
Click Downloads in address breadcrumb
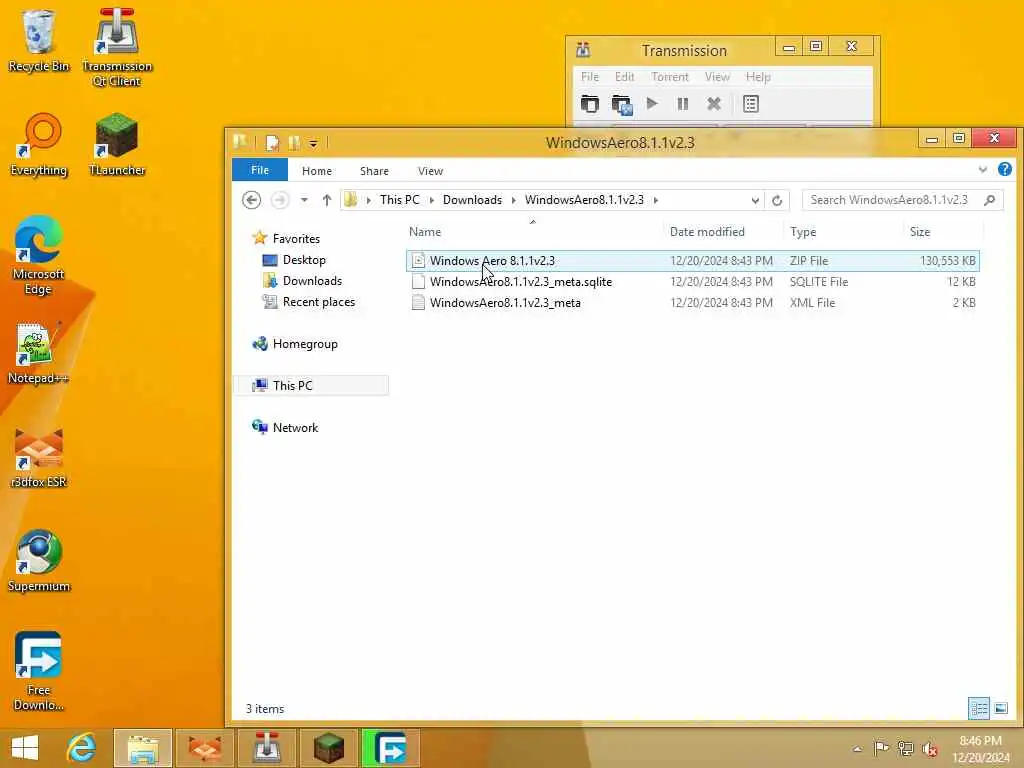click(472, 200)
